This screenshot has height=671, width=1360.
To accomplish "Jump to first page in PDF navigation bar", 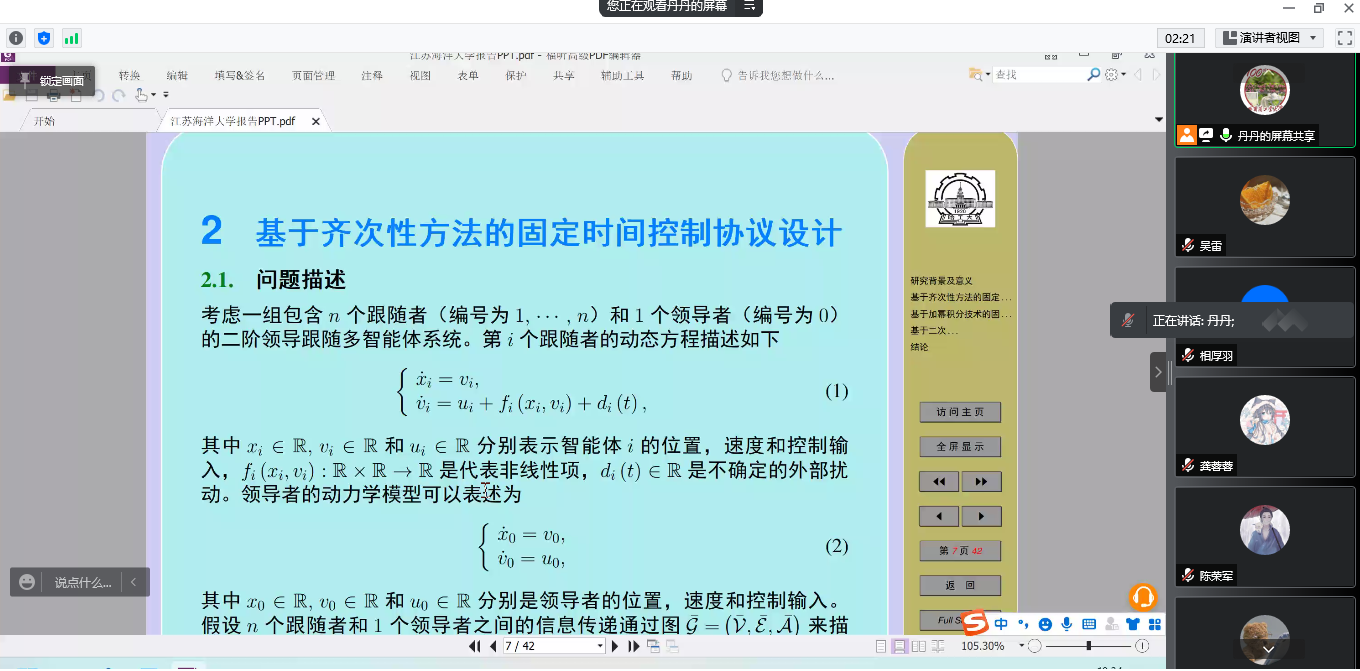I will click(475, 647).
